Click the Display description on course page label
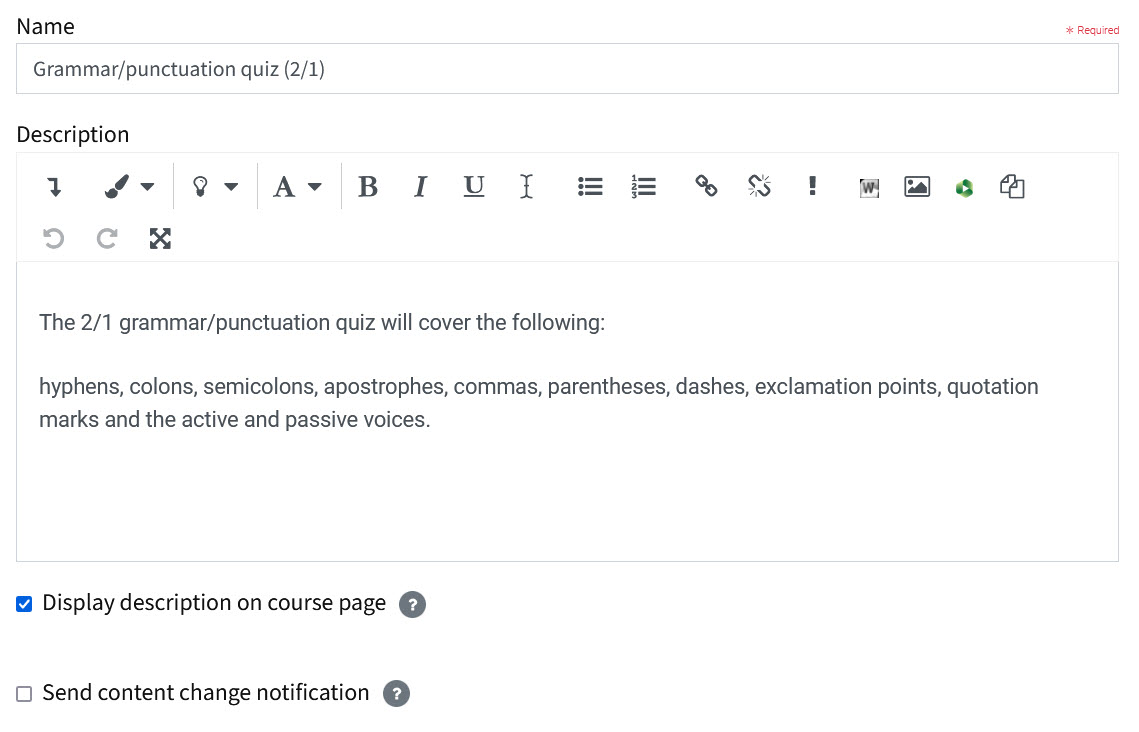 pyautogui.click(x=214, y=603)
